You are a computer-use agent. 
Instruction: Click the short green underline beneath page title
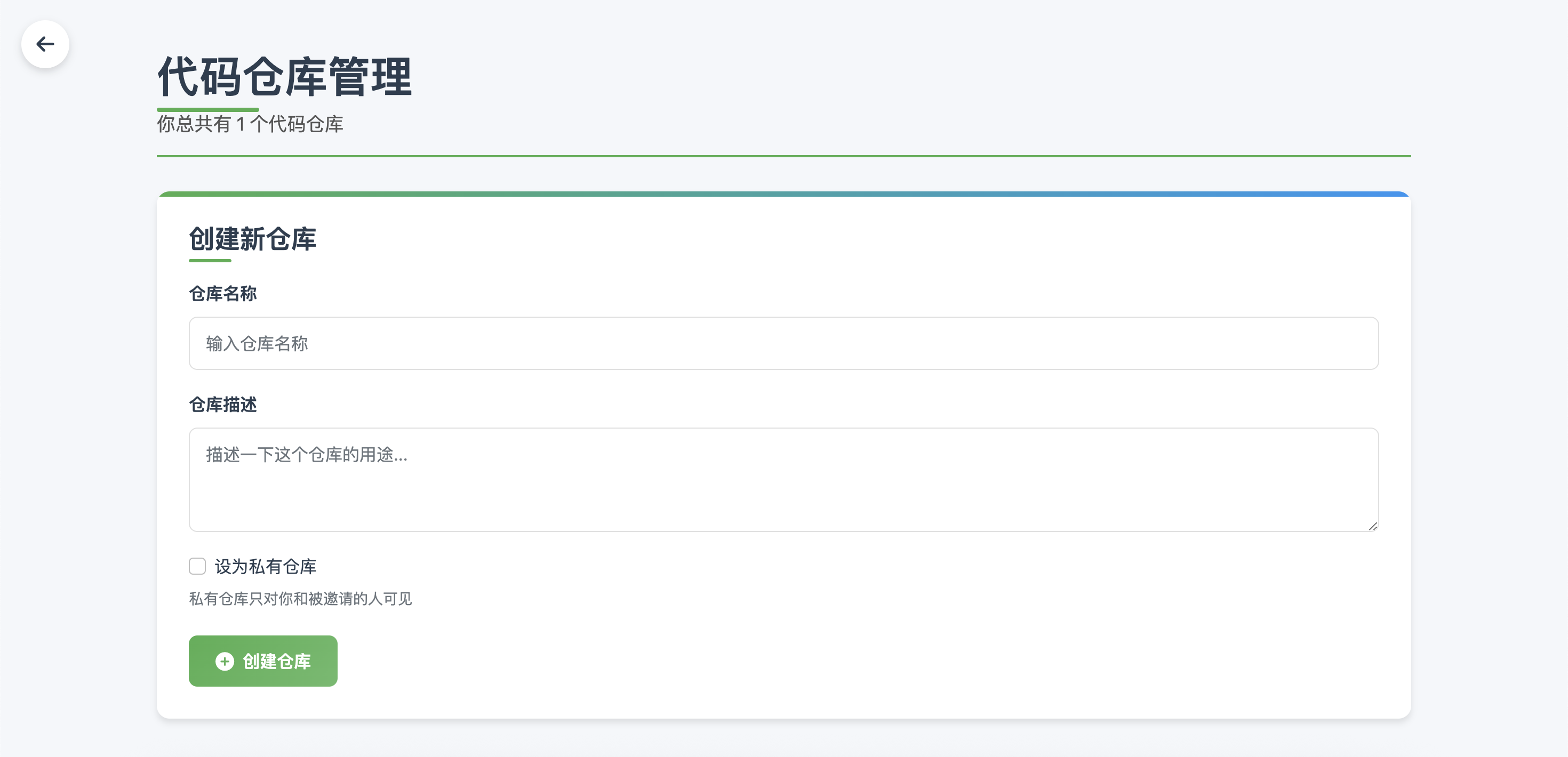[207, 109]
